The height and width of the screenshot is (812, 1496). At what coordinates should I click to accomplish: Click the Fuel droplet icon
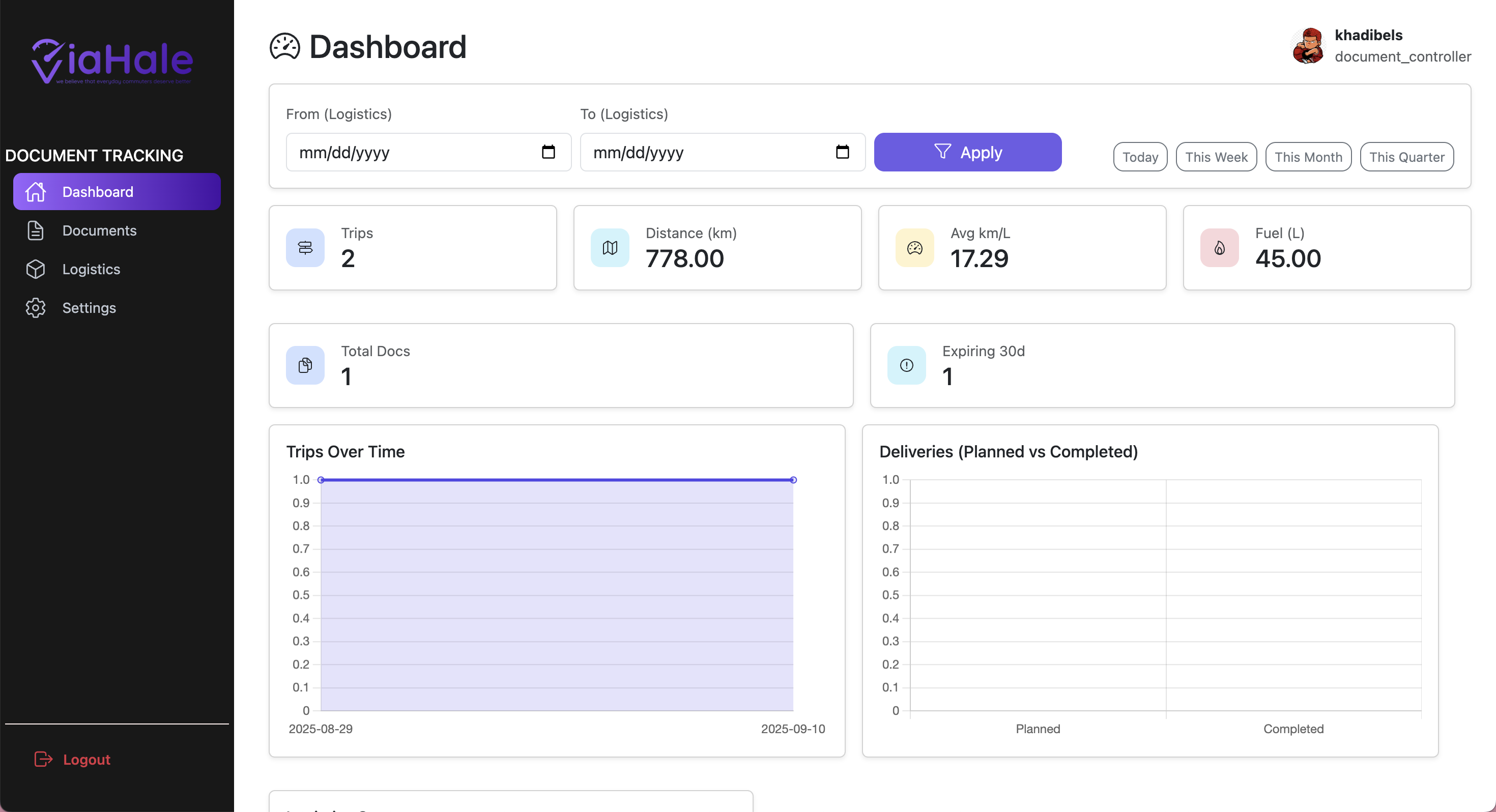pyautogui.click(x=1220, y=248)
